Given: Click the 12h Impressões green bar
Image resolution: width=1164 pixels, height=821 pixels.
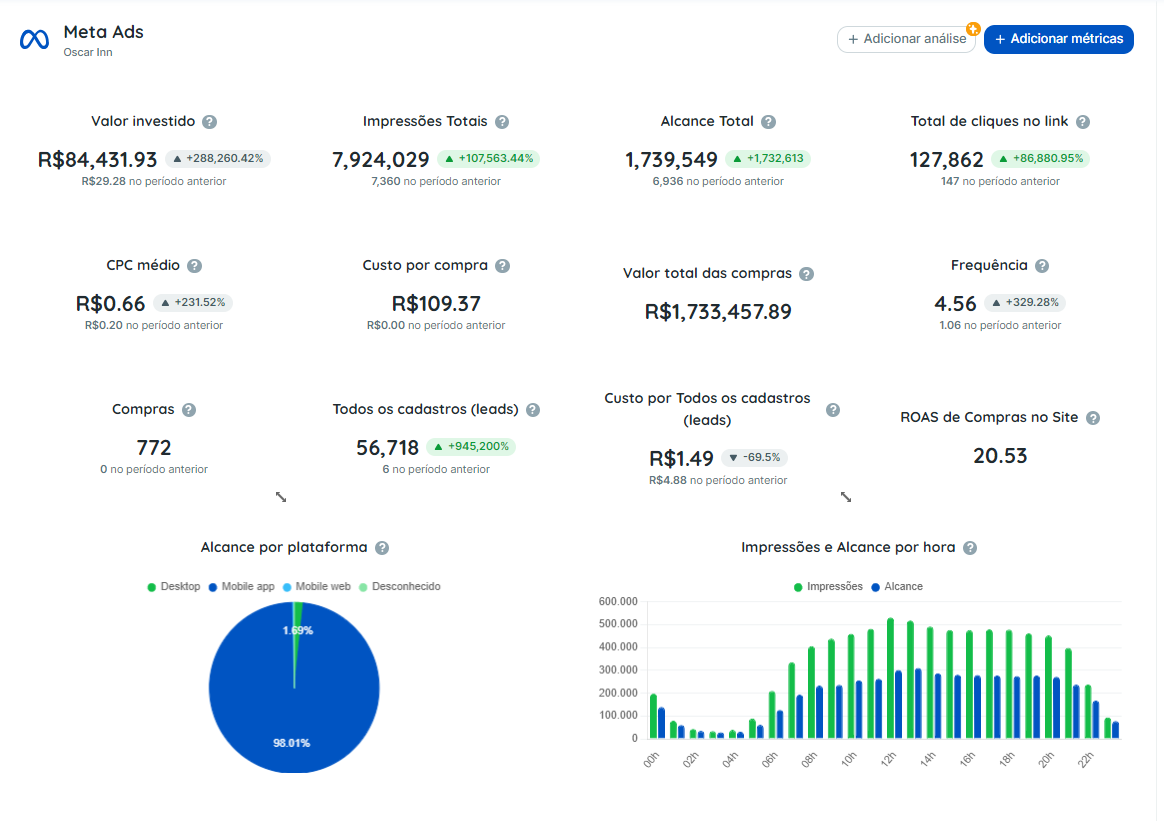Looking at the screenshot, I should [x=890, y=678].
